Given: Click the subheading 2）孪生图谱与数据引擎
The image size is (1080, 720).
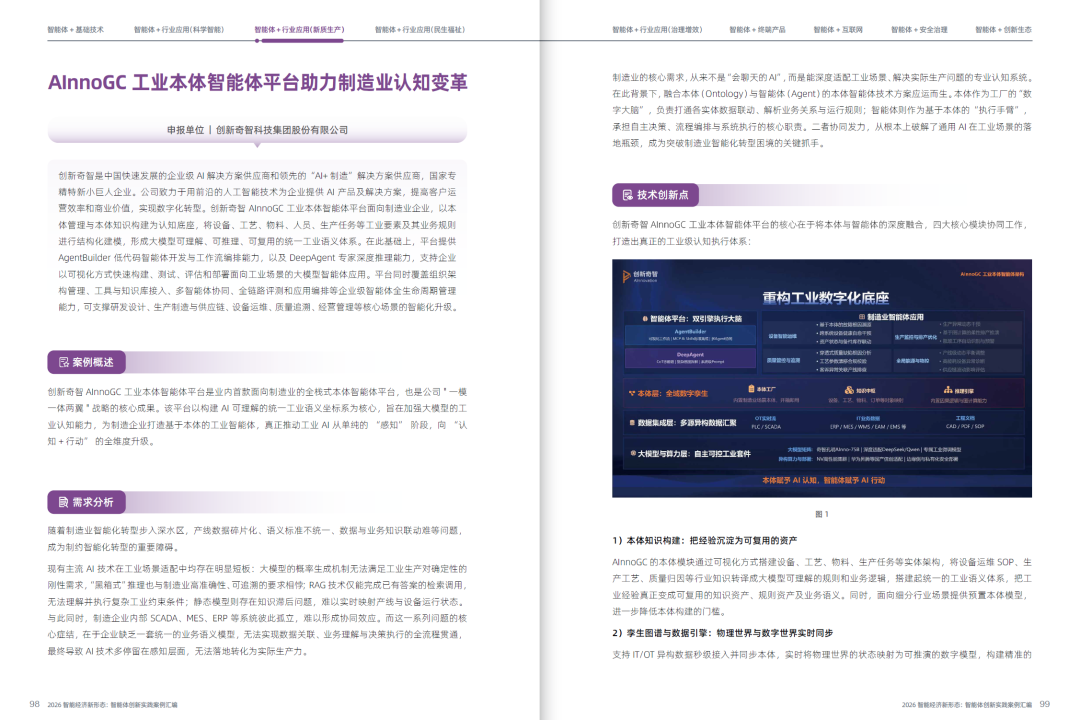Looking at the screenshot, I should (723, 632).
